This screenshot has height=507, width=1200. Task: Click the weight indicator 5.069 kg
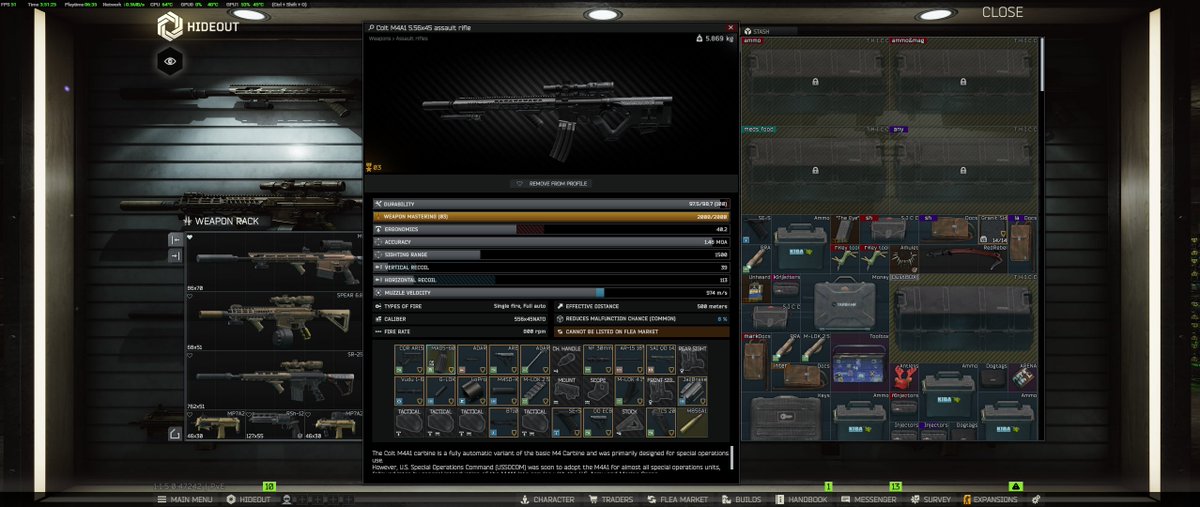(715, 38)
